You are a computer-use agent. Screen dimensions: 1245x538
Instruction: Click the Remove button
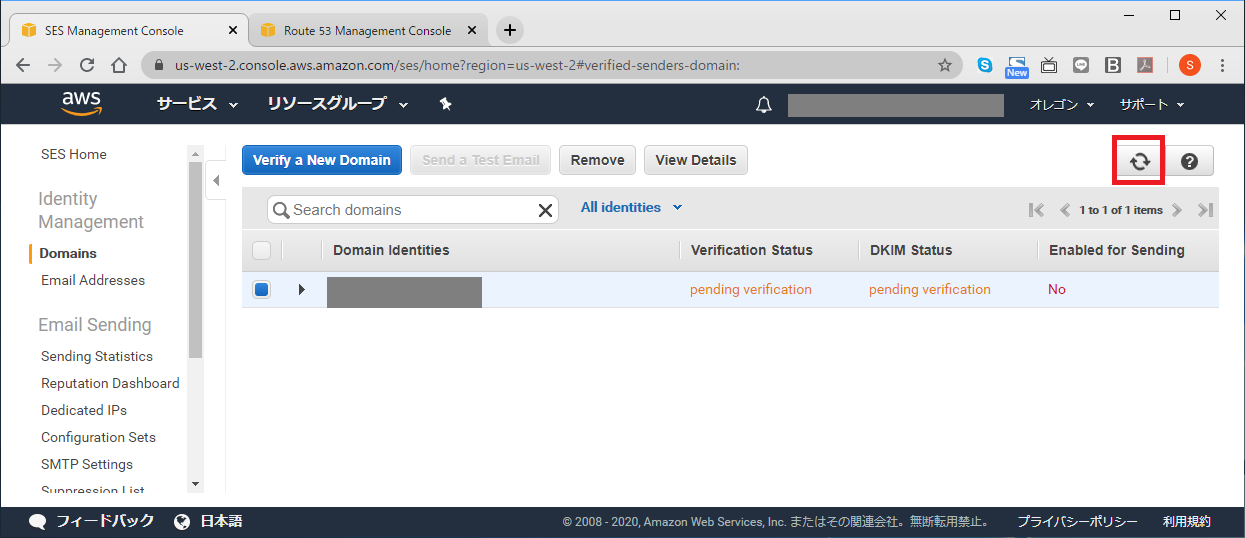click(597, 160)
